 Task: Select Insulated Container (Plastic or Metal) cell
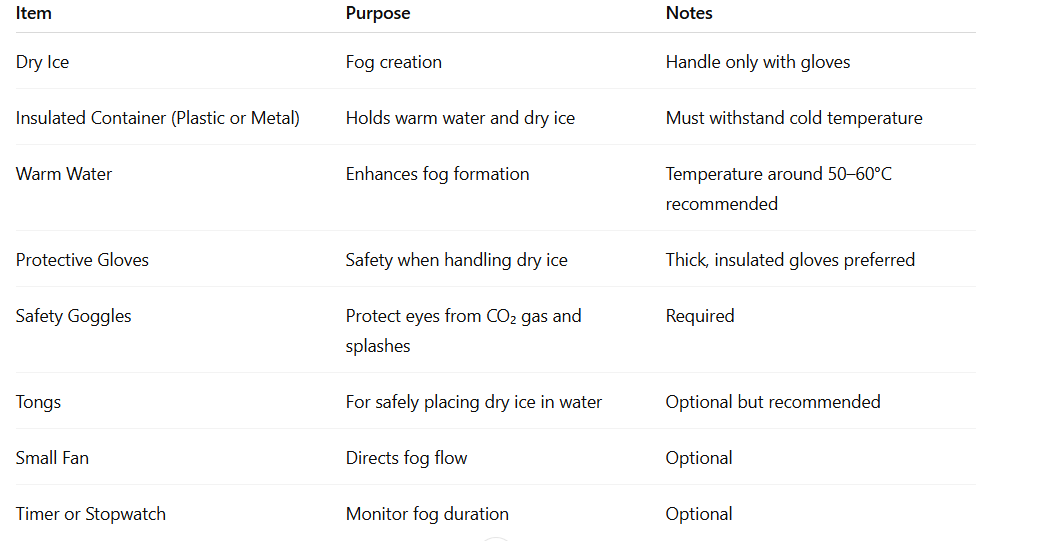point(158,118)
